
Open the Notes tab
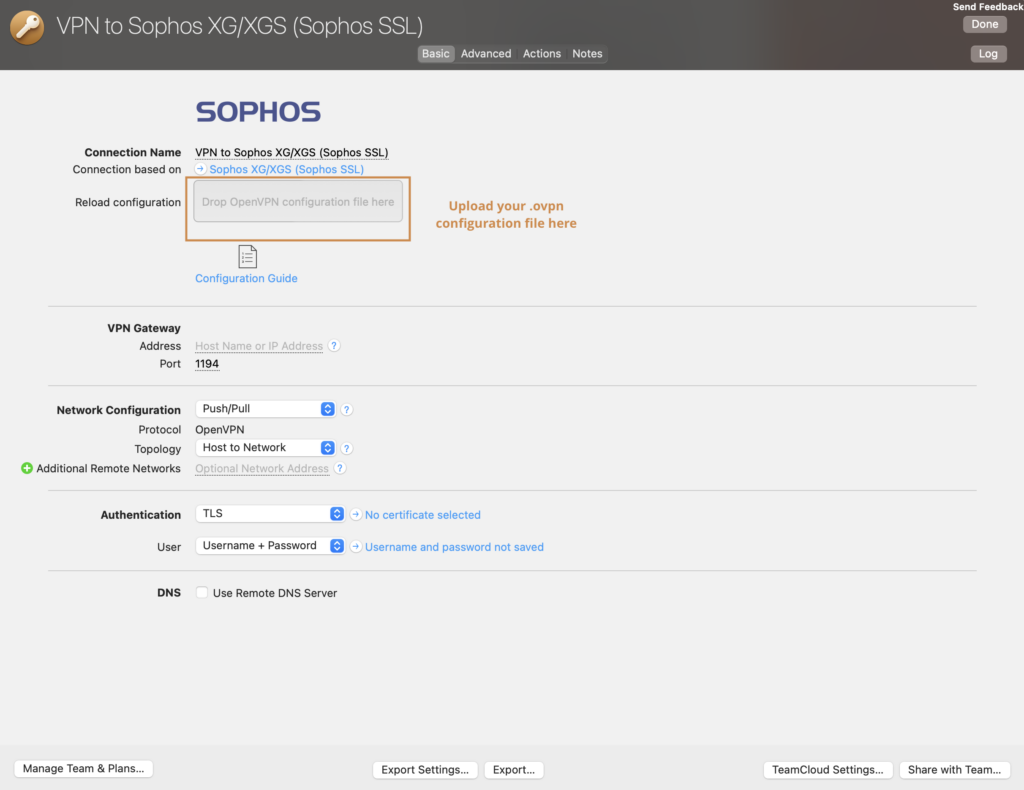[x=587, y=53]
